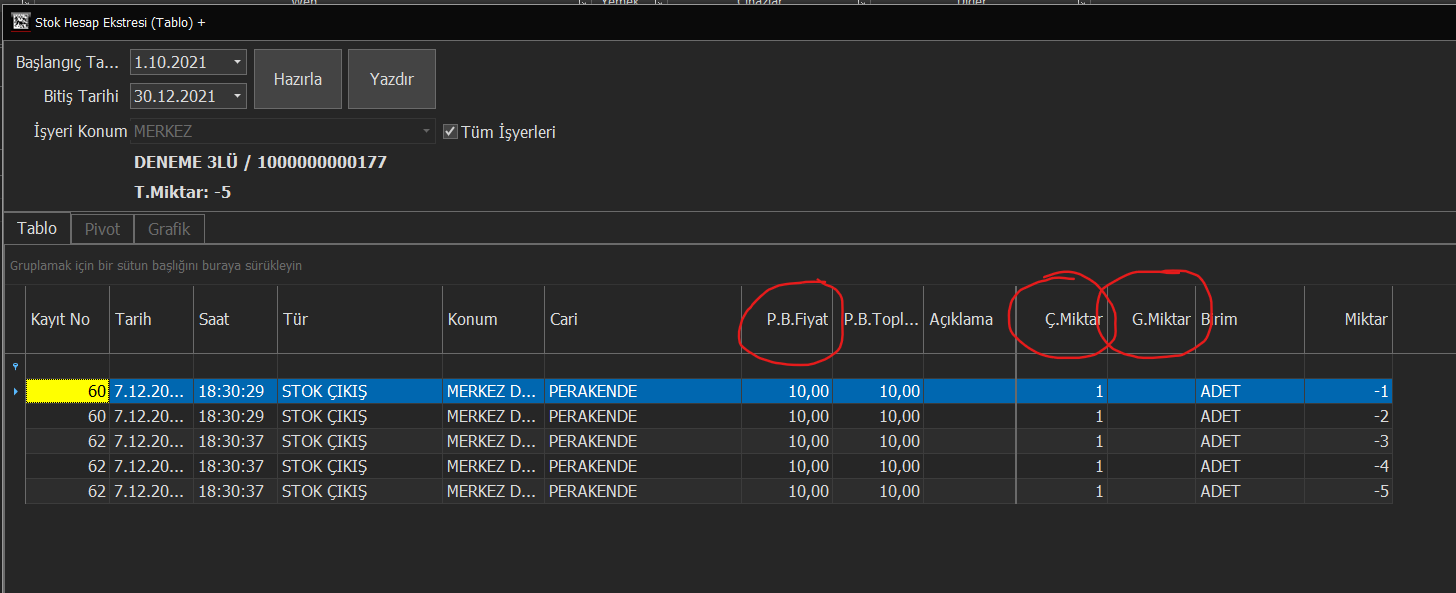This screenshot has height=593, width=1456.
Task: Click the current row indicator arrow
Action: [14, 391]
